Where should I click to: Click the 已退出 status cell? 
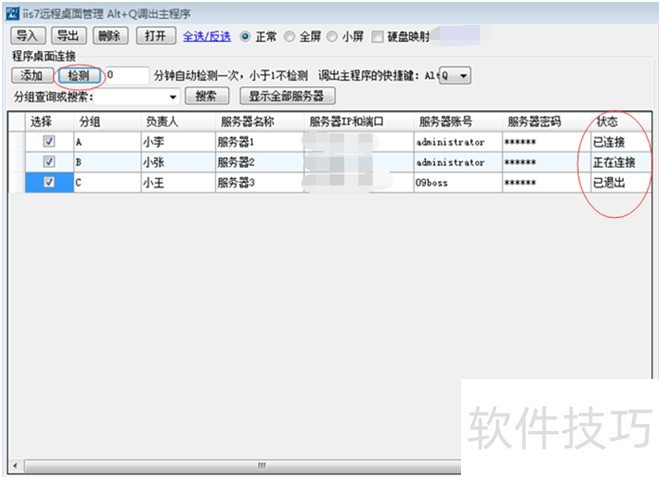pos(621,182)
